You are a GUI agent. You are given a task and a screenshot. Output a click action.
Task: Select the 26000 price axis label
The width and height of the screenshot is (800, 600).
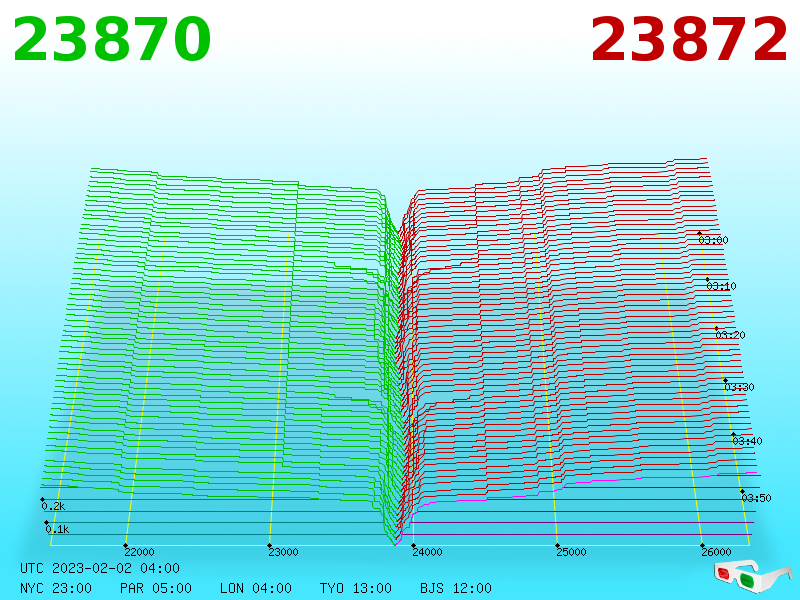[716, 552]
